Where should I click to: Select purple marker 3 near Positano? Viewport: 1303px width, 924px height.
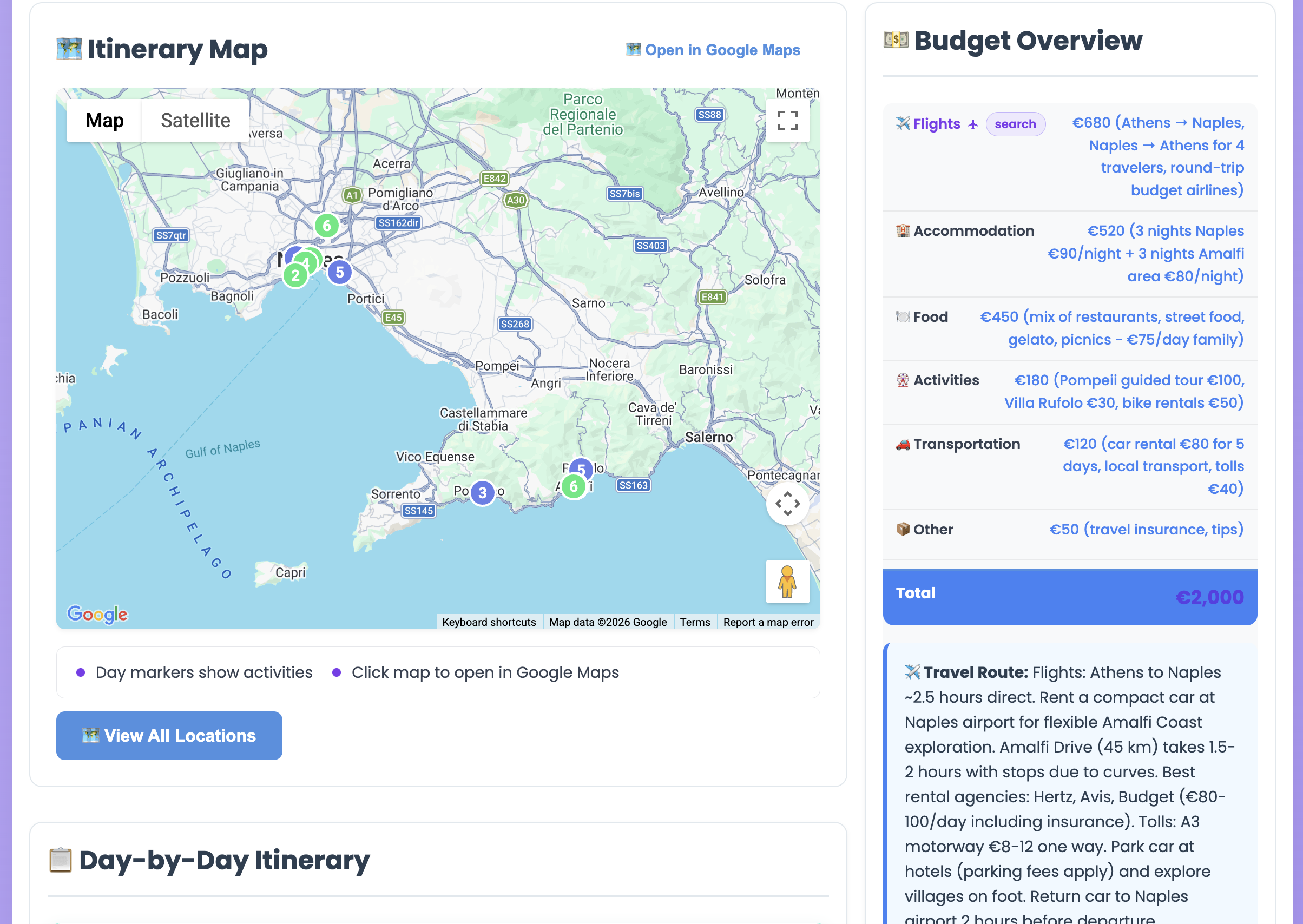[483, 493]
